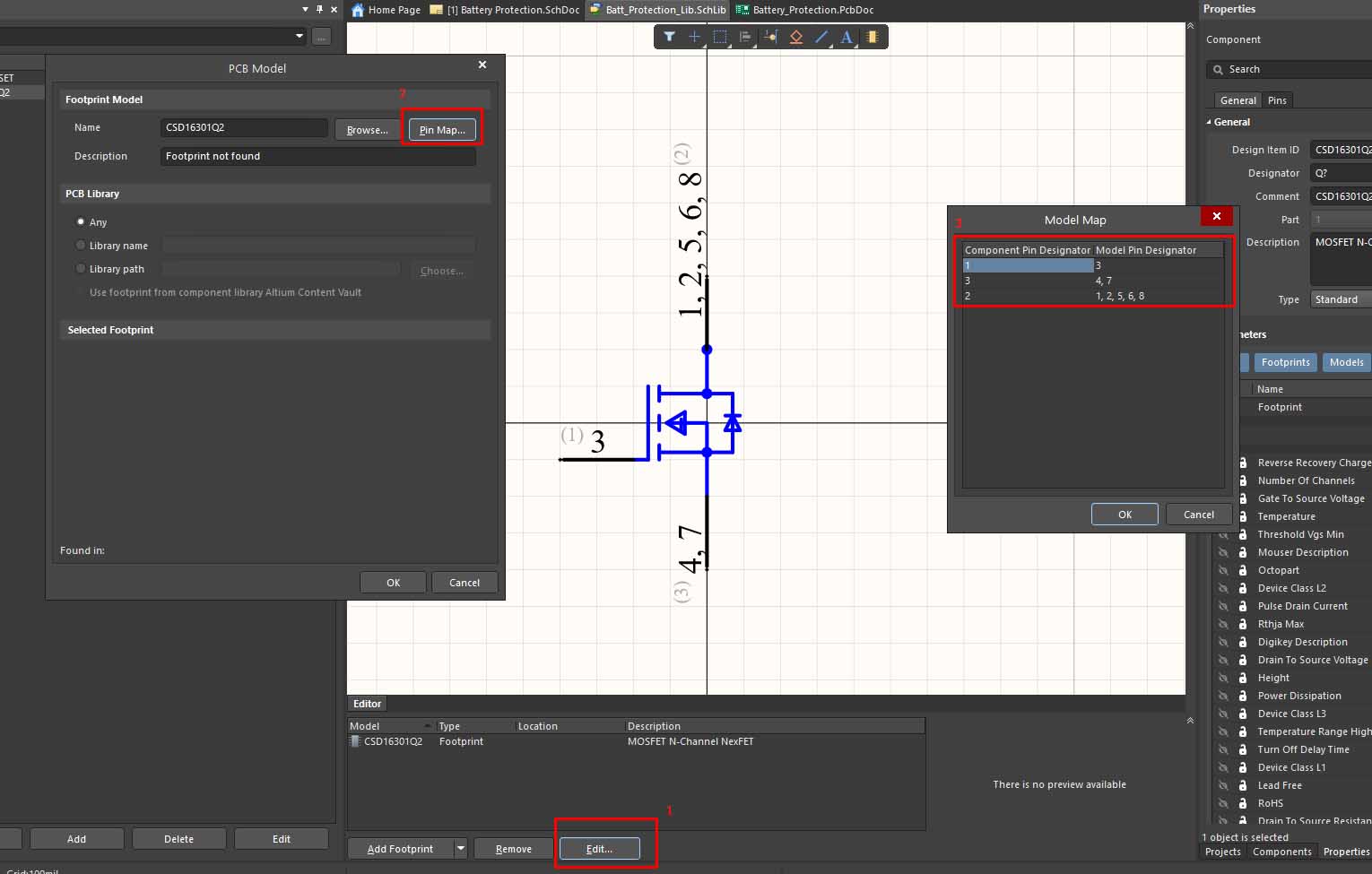The width and height of the screenshot is (1372, 874).
Task: Collapse the General section expander
Action: [x=1209, y=122]
